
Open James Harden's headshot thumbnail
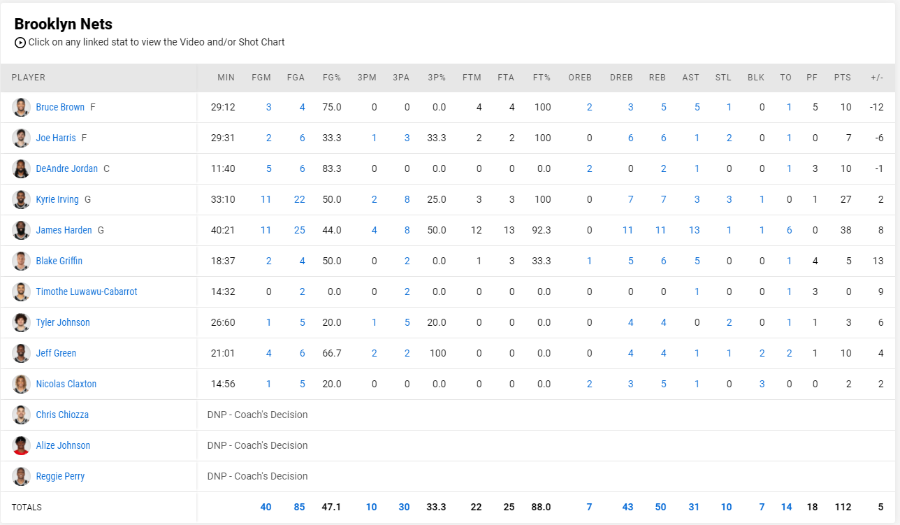click(x=21, y=230)
